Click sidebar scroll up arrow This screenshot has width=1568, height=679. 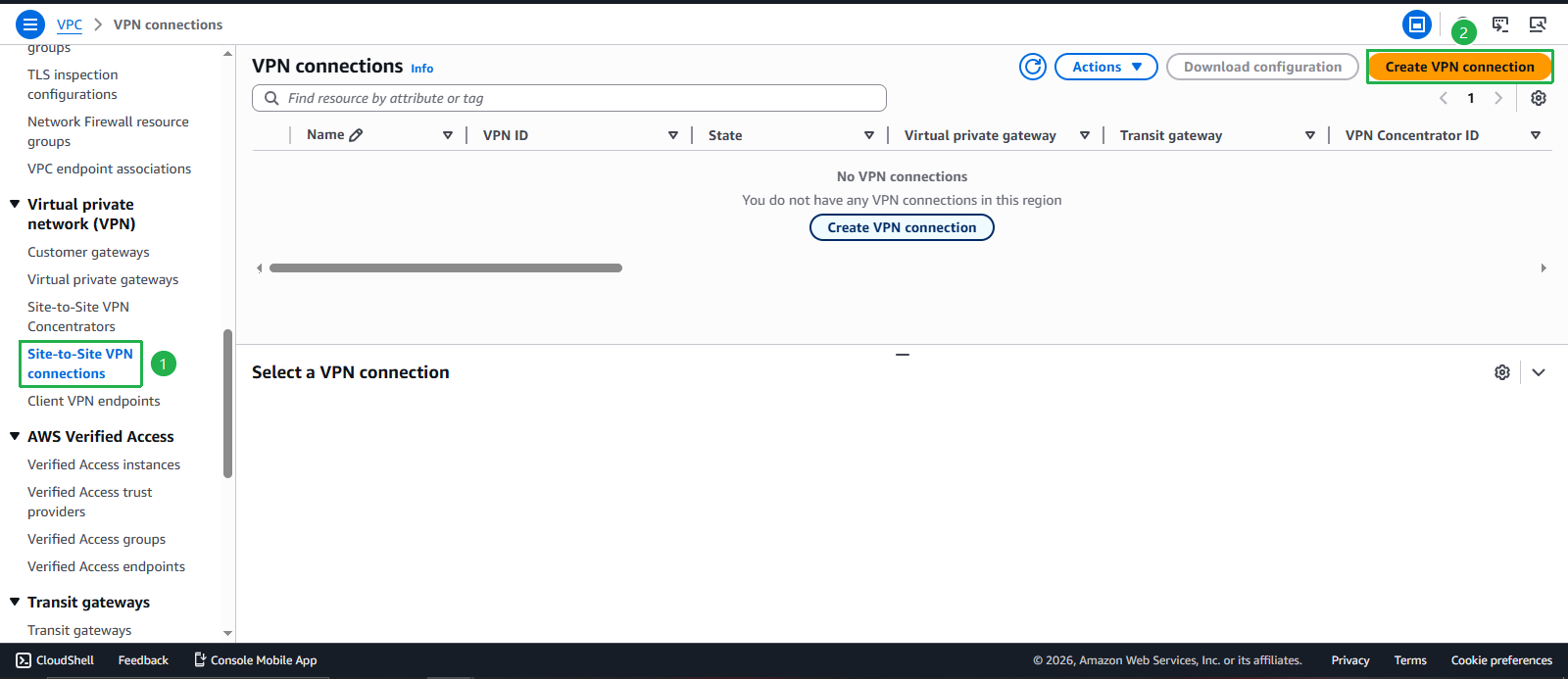(x=228, y=53)
